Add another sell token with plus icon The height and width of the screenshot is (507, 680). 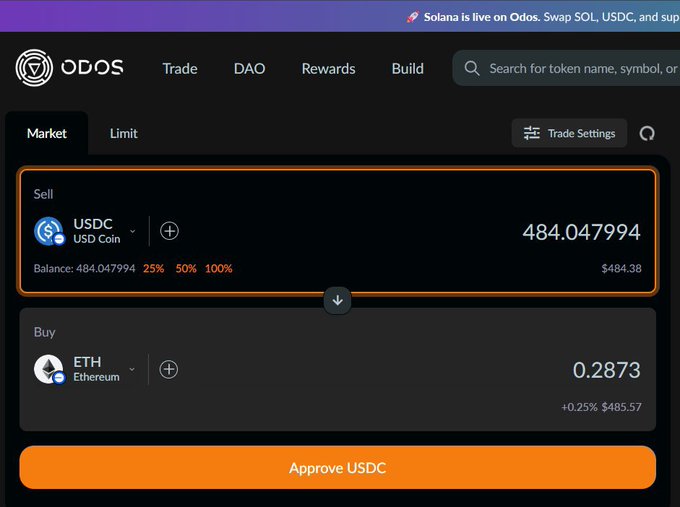(x=169, y=231)
